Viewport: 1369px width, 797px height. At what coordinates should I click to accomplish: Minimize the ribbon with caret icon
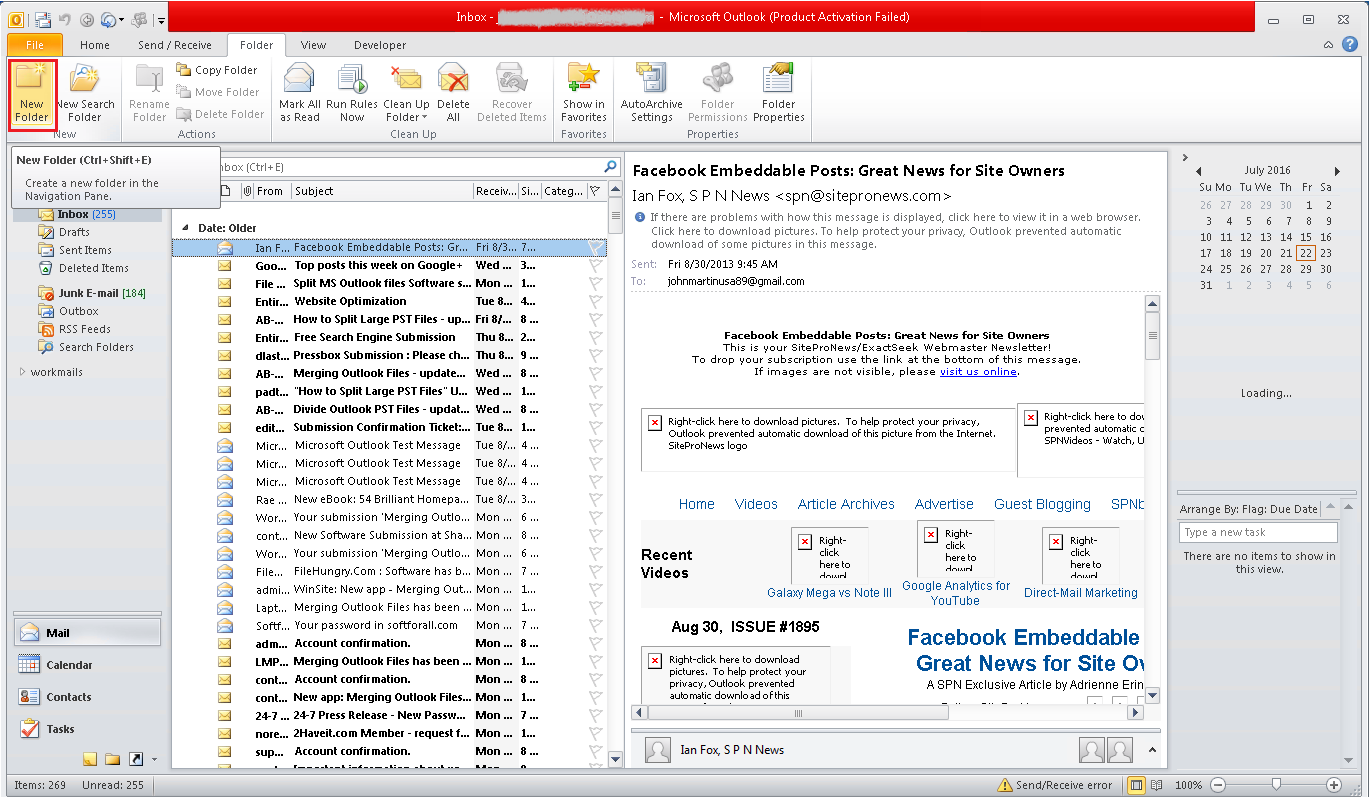(1327, 45)
